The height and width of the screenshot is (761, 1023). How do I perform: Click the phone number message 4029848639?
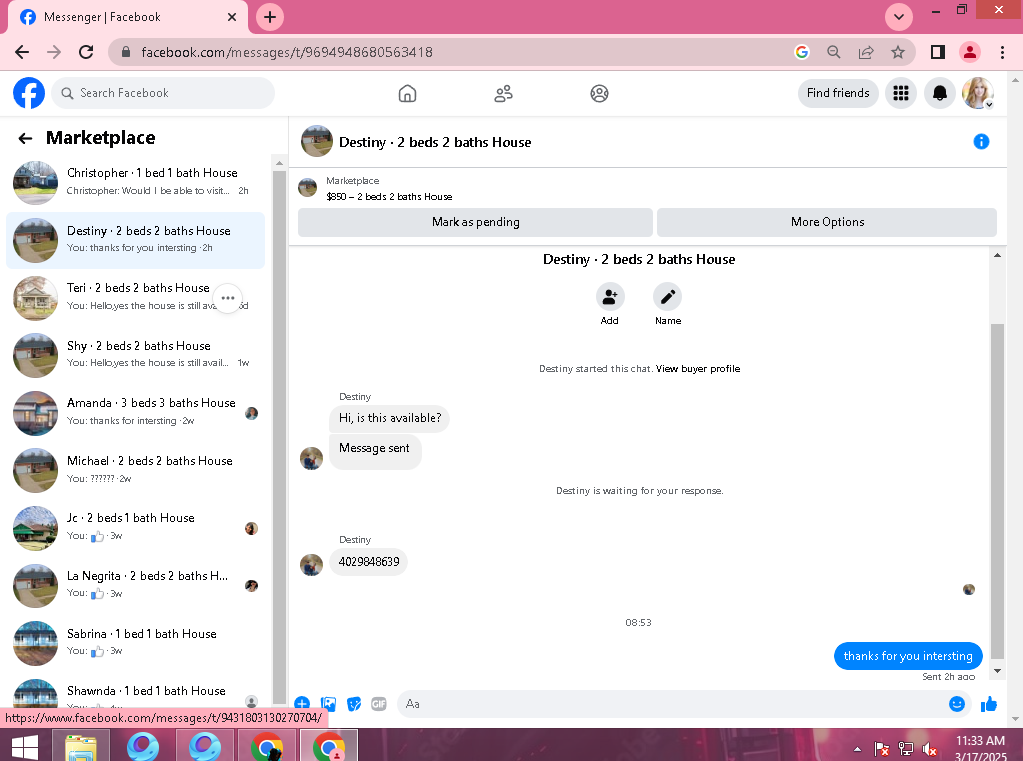tap(369, 562)
